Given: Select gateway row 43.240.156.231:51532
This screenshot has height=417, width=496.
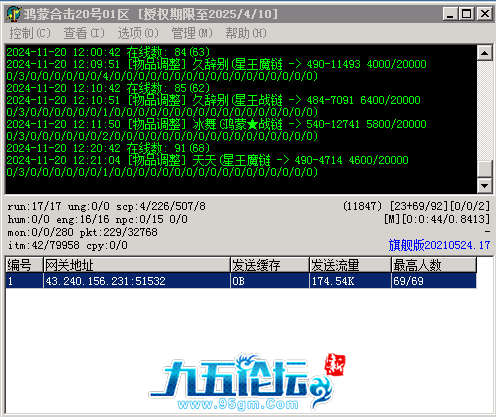Looking at the screenshot, I should 241,281.
